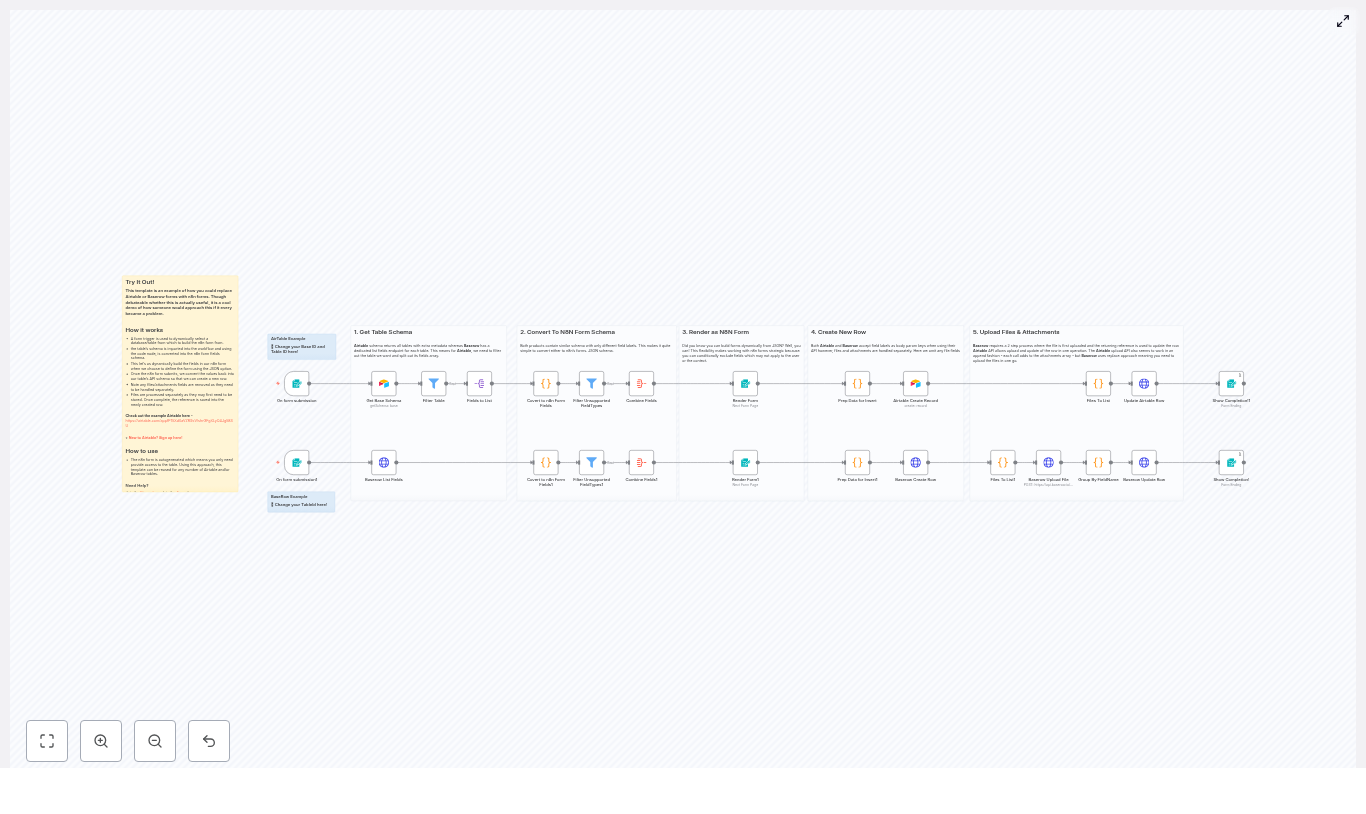Open the Get Base Schema Airtable node
The image size is (1366, 814).
(x=384, y=383)
